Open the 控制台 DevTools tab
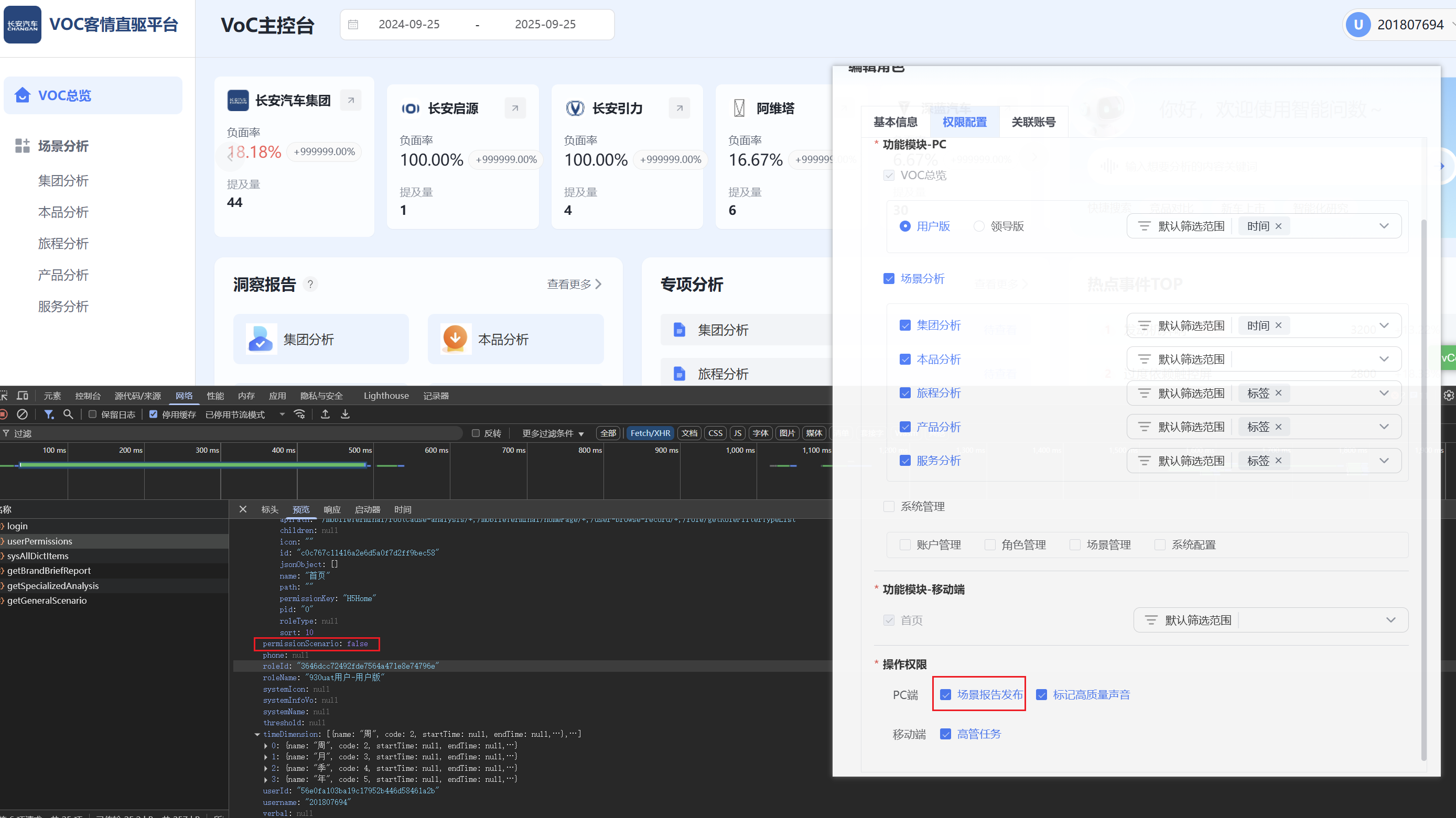Screen dimensions: 1456x818 coord(88,396)
